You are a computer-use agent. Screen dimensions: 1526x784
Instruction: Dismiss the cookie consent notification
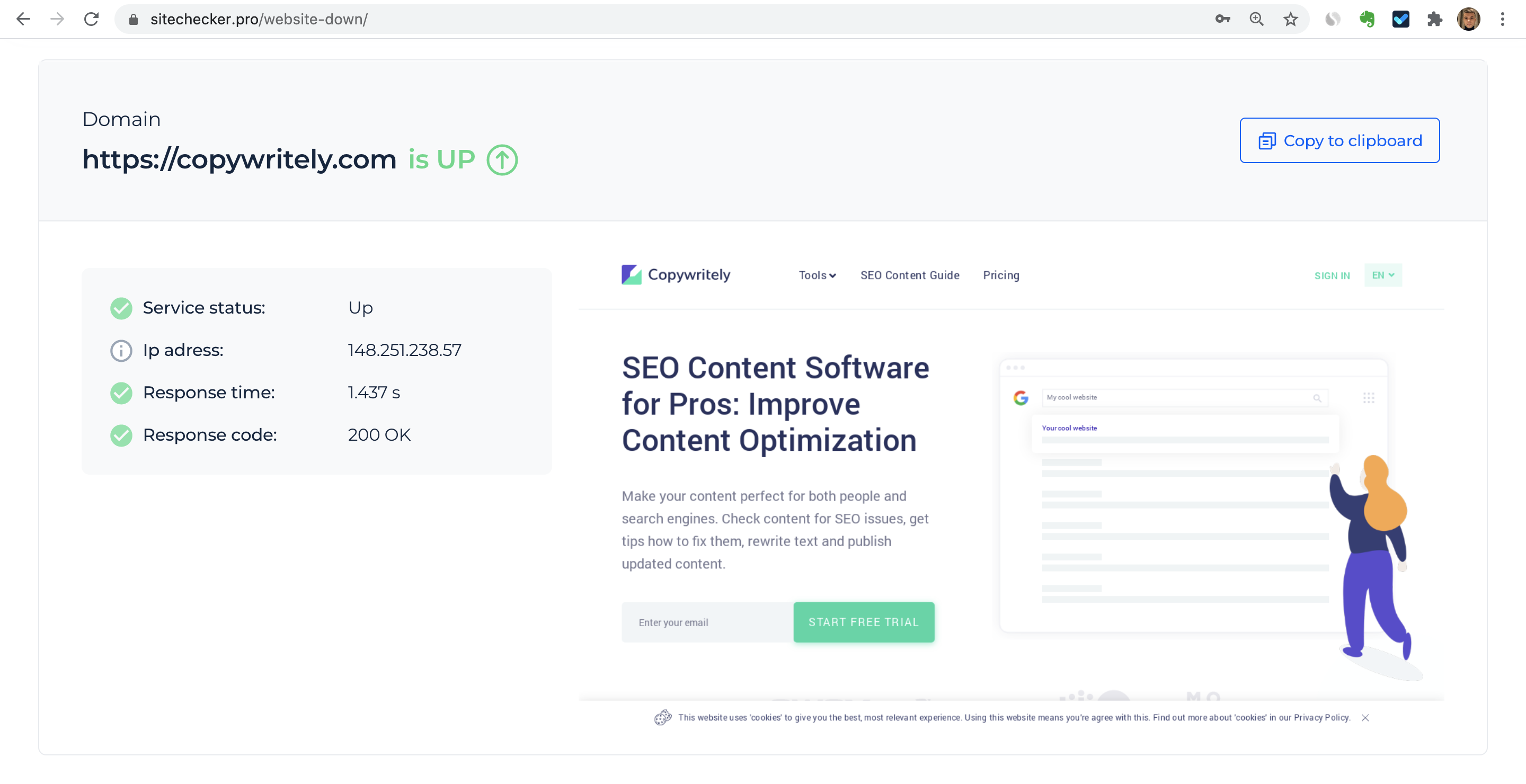click(1365, 718)
